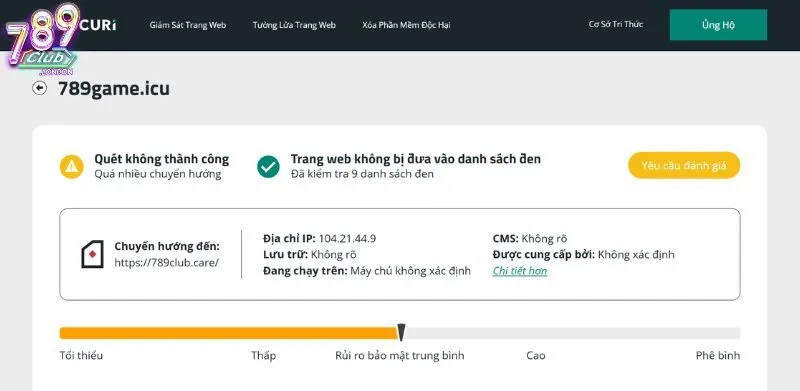Click the https://789club.care/ redirect URL

(x=166, y=263)
